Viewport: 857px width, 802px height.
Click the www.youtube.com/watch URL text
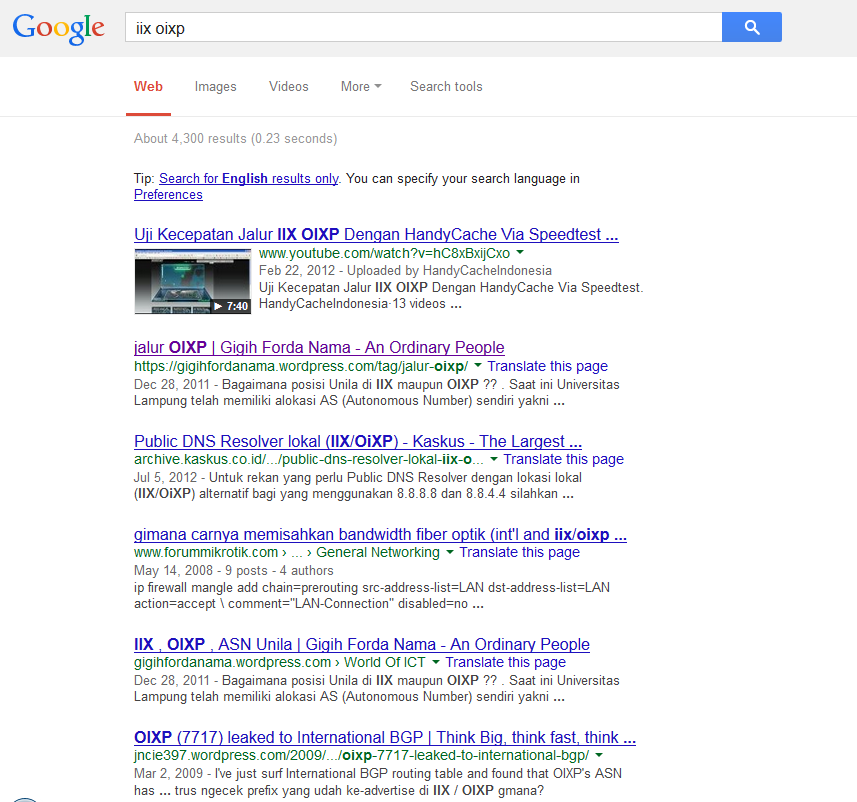coord(384,253)
